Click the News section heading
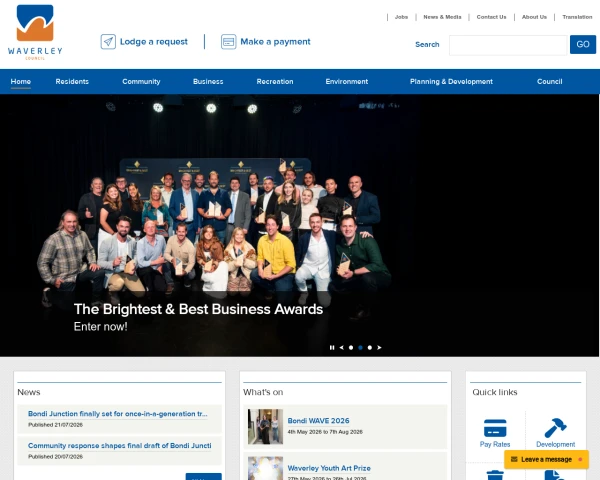 [x=29, y=392]
